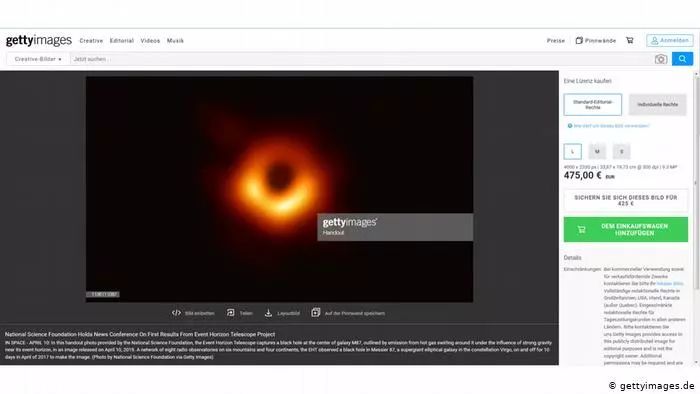Save image to Pinnwand icon

316,313
